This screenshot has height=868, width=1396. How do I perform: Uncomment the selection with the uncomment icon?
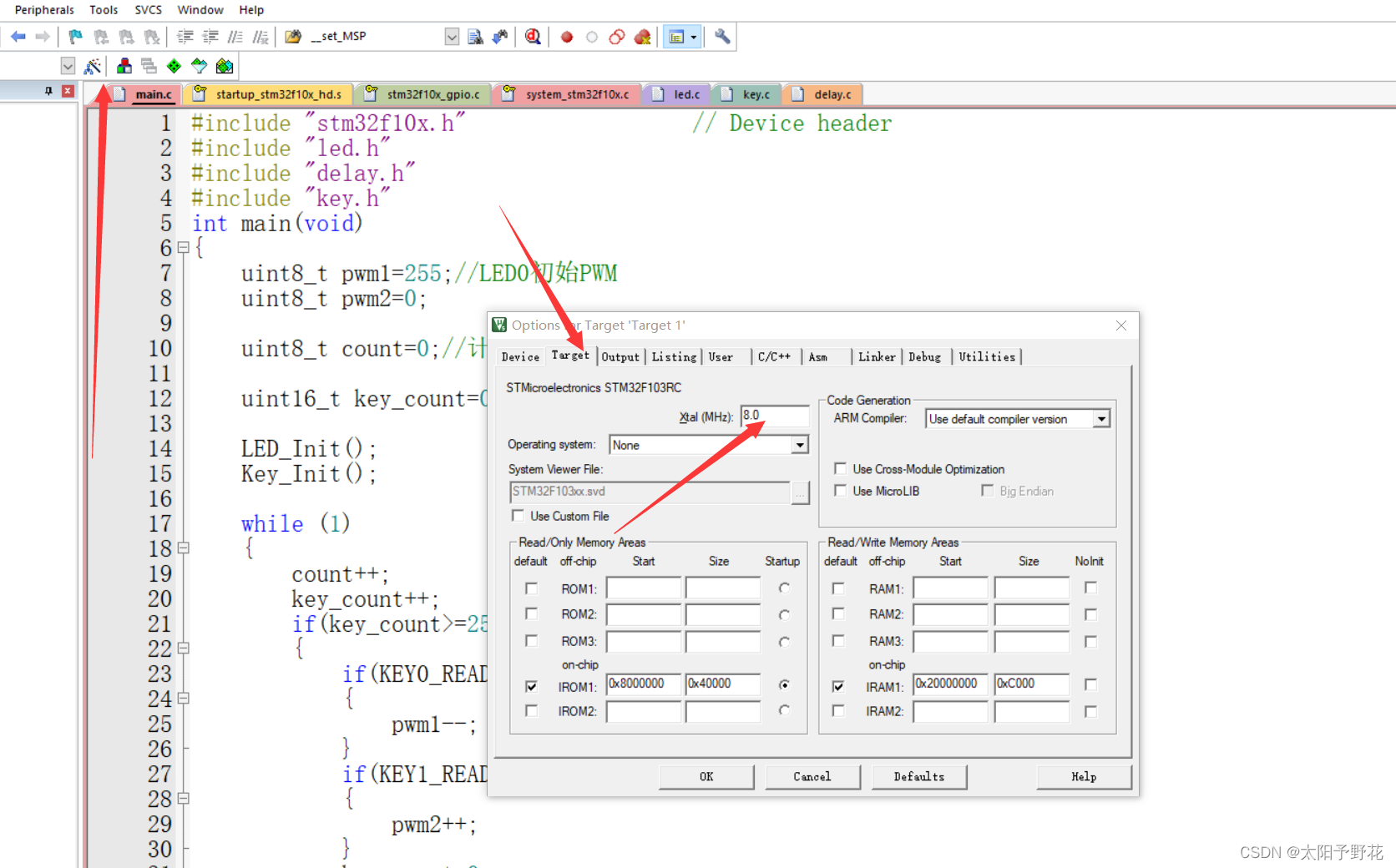(x=260, y=37)
